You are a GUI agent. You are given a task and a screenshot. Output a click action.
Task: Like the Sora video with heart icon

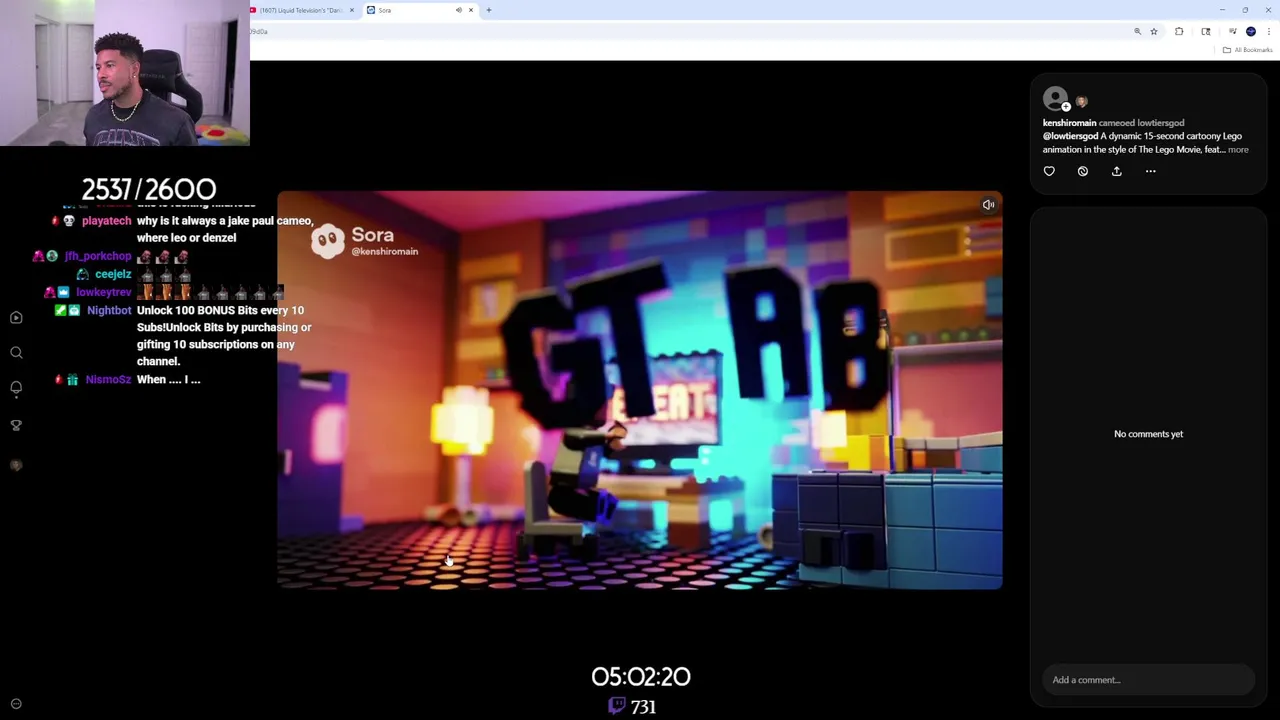(x=1049, y=171)
